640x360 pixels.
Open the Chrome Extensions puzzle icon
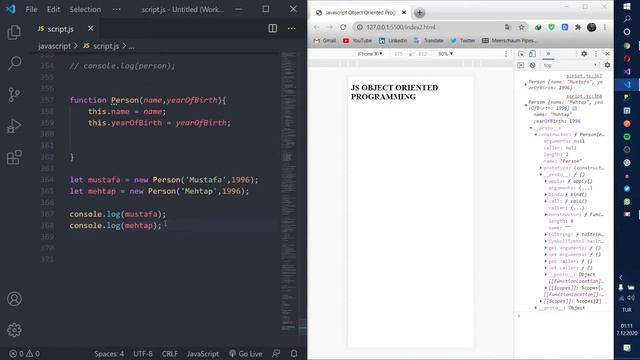click(x=578, y=27)
